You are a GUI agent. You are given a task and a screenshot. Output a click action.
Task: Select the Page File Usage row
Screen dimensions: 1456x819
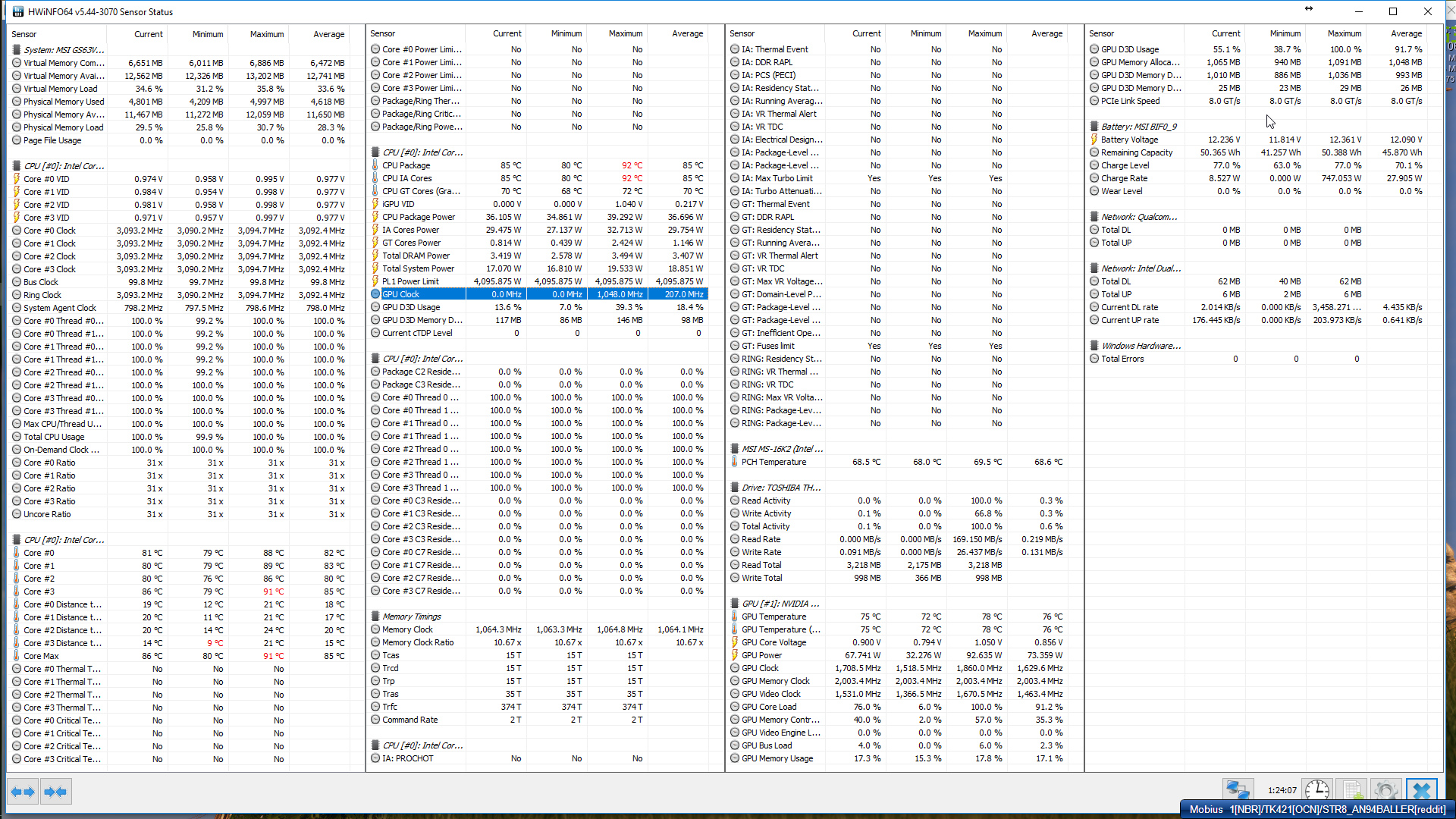(x=180, y=140)
